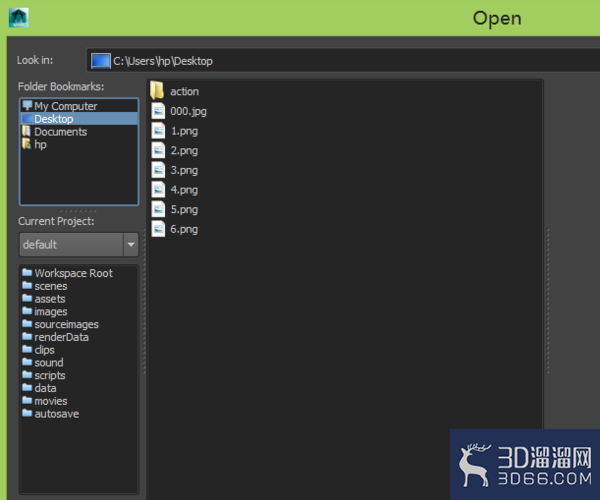Click the image icon of 5.png
This screenshot has height=500, width=600.
pos(158,209)
